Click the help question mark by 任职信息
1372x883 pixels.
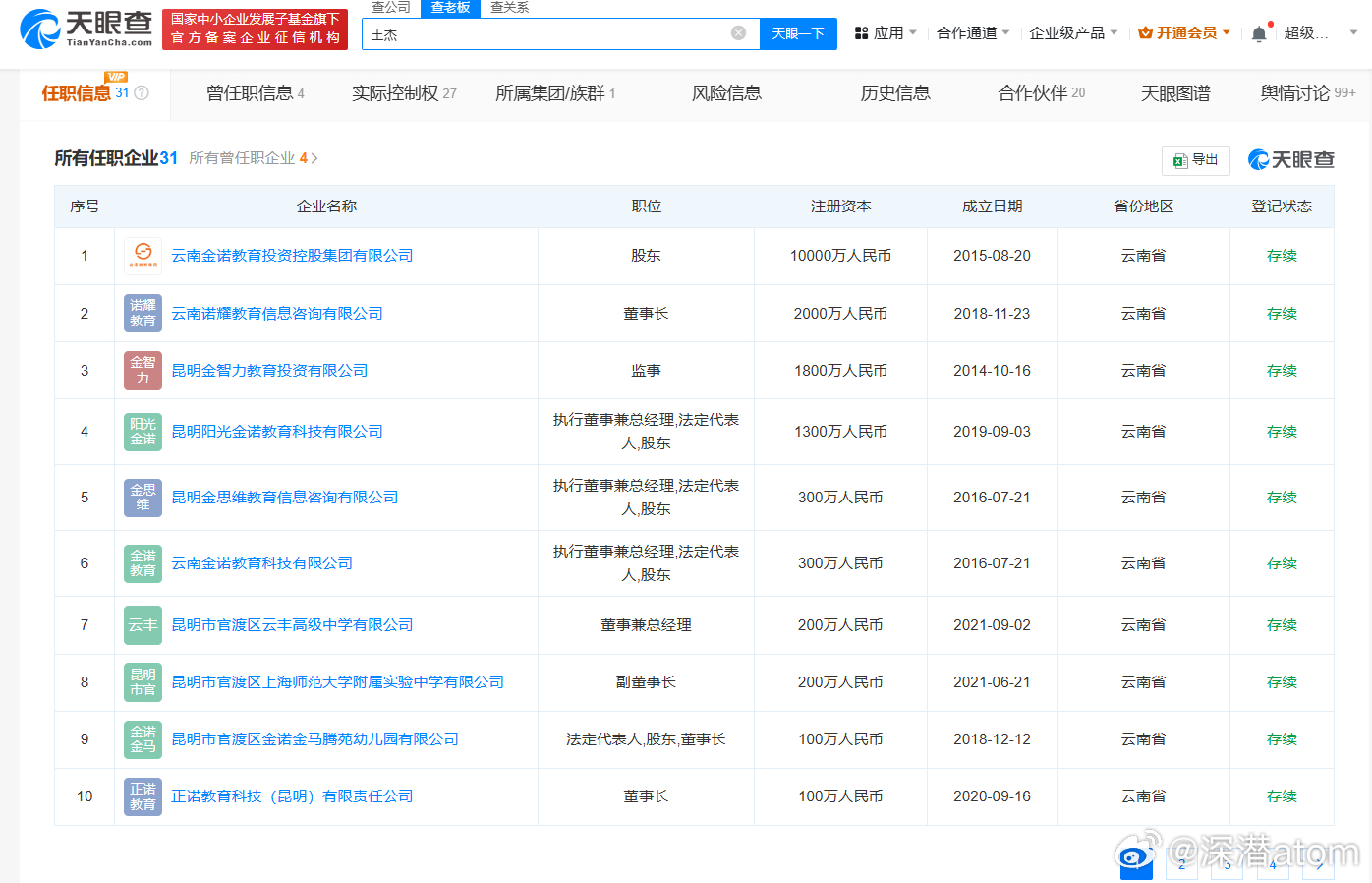point(142,93)
